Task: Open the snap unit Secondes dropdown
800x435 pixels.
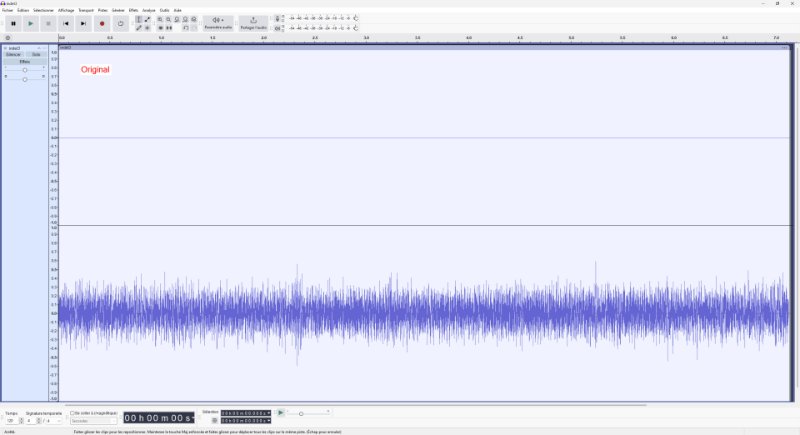Action: click(x=92, y=421)
